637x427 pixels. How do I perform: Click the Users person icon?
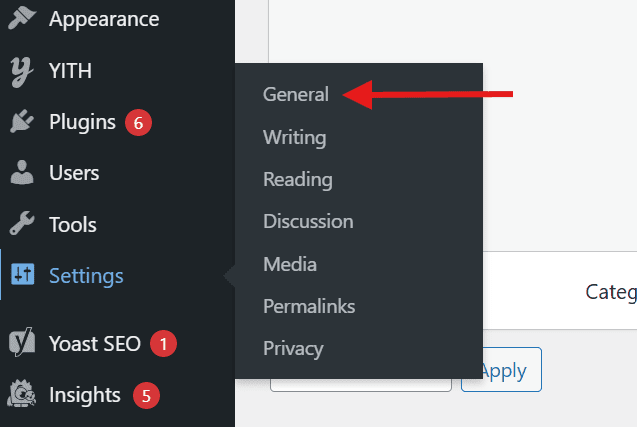point(21,173)
